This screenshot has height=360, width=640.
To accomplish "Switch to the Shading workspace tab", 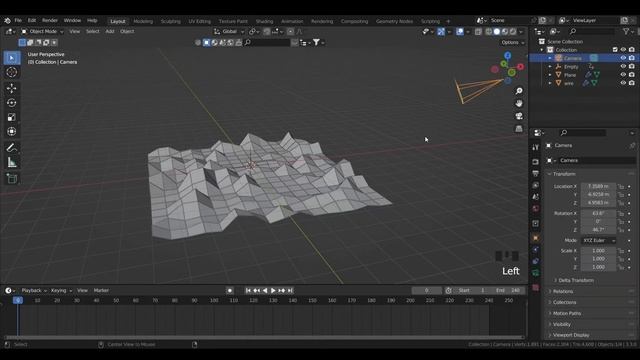I will click(264, 21).
